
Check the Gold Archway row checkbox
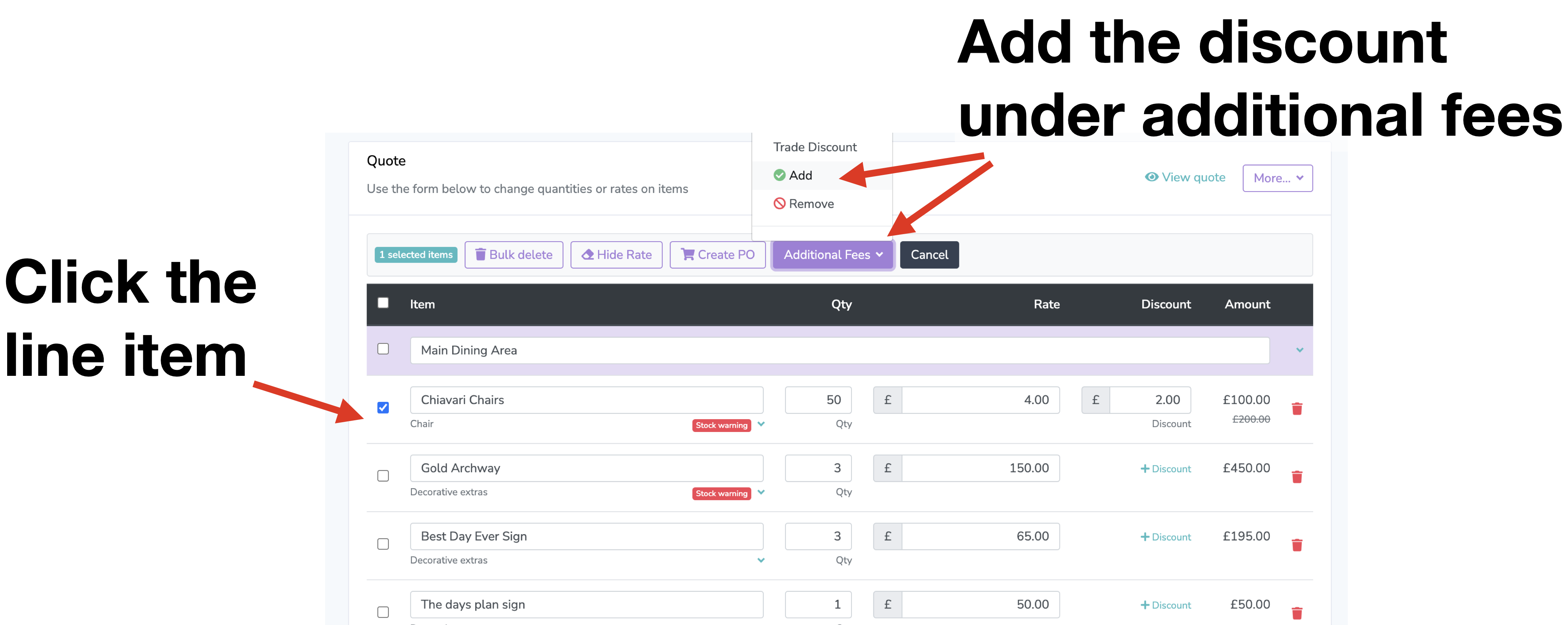click(x=383, y=475)
